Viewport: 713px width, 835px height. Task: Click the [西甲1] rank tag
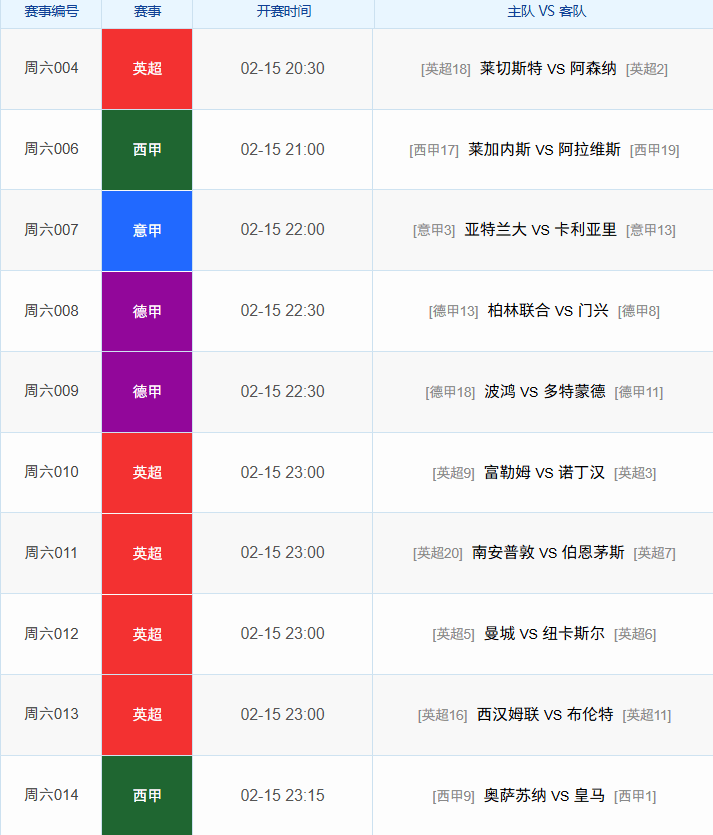coord(635,796)
